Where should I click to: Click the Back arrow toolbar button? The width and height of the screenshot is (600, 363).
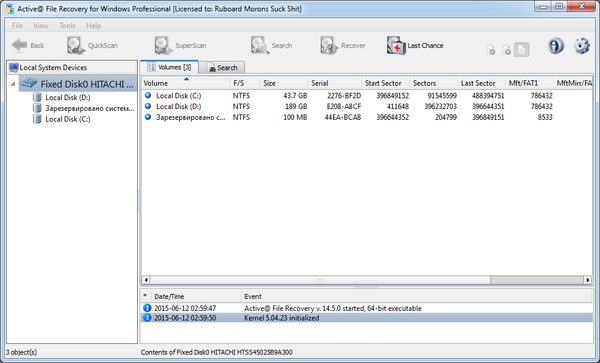28,46
